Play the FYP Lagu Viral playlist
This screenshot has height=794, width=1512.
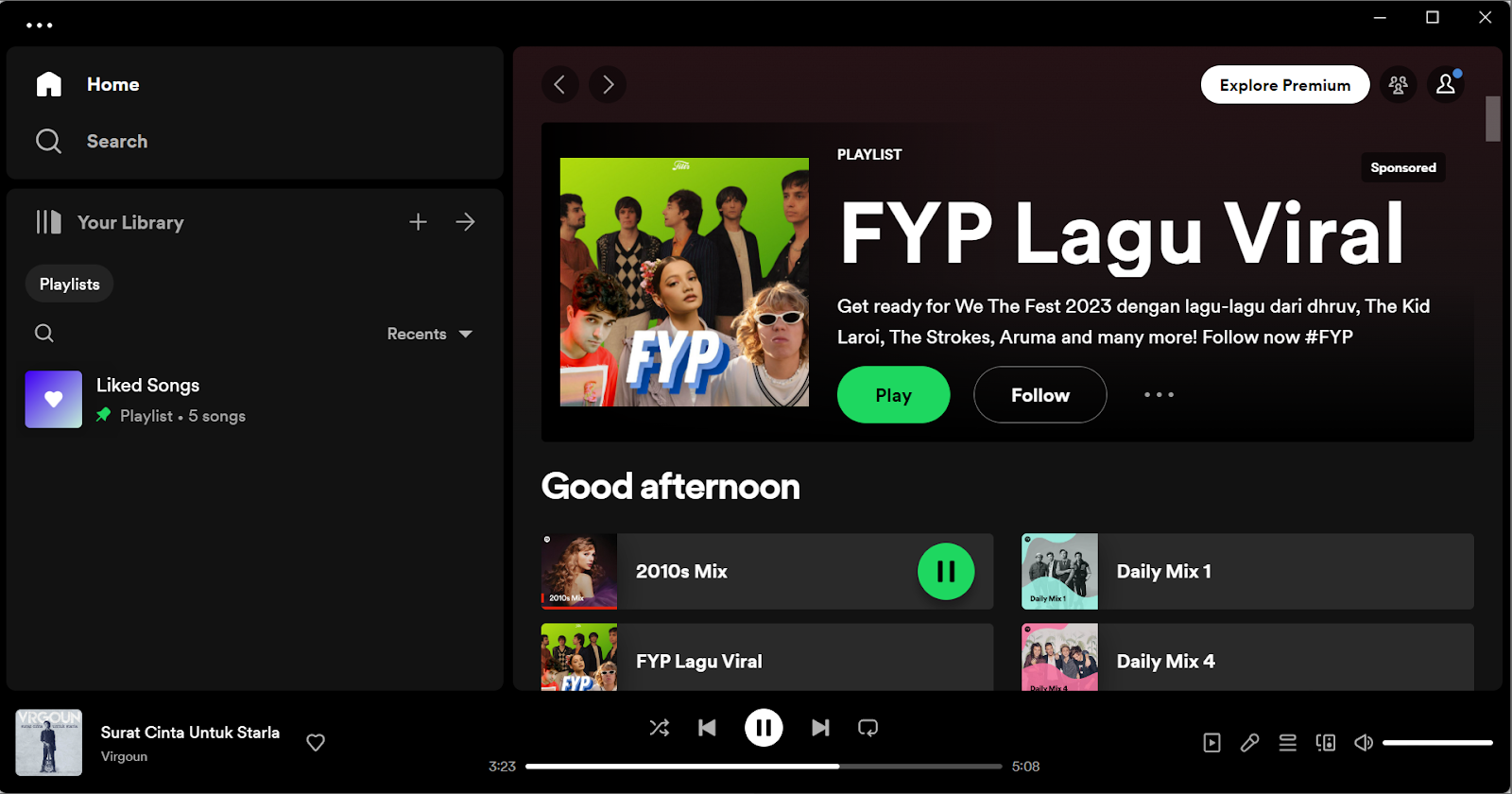(x=893, y=394)
